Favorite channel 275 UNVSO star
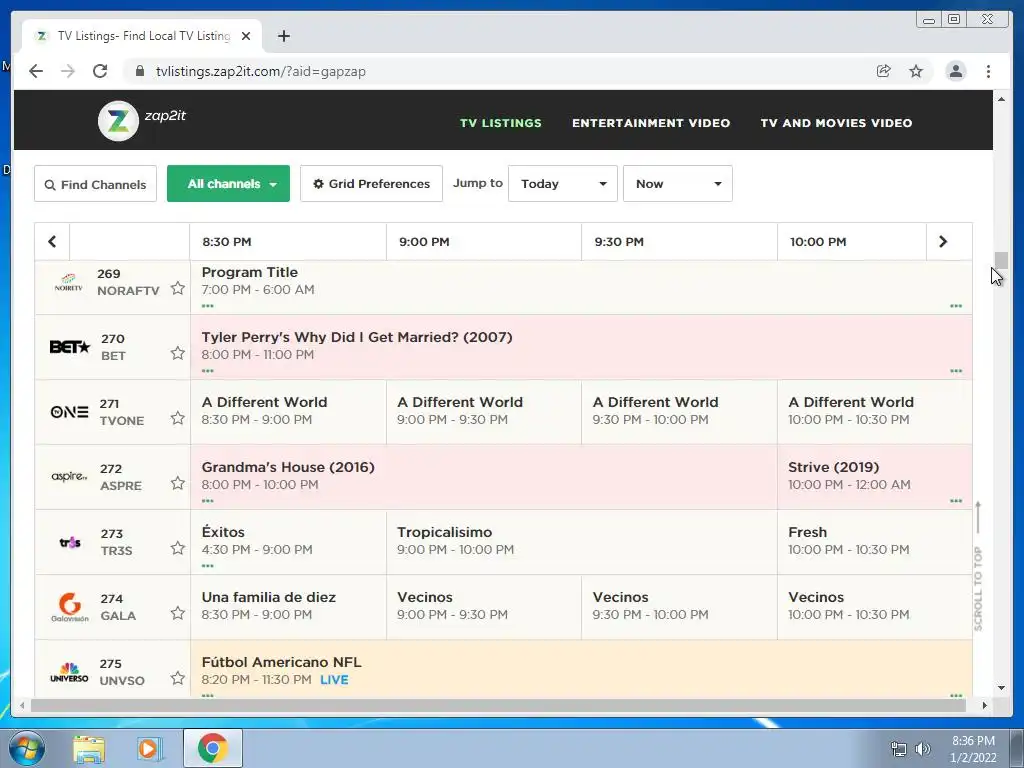The image size is (1024, 768). (178, 678)
